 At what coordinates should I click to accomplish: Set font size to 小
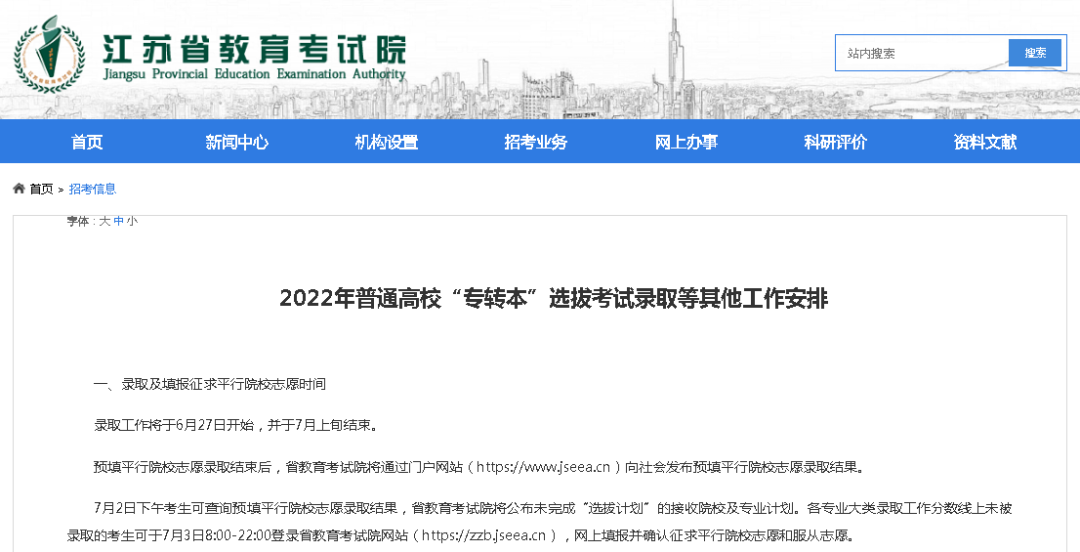click(132, 221)
